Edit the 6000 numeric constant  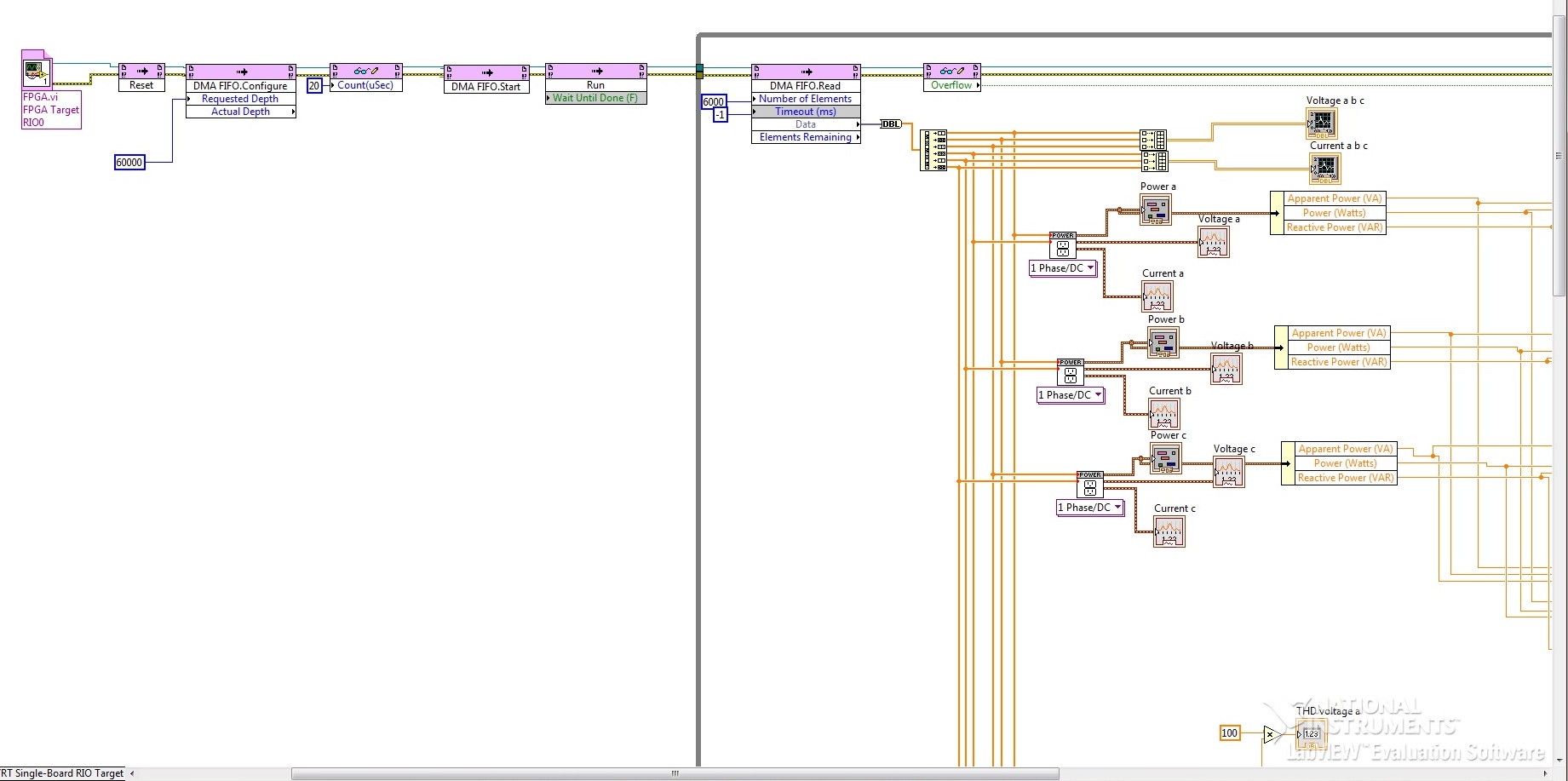[x=714, y=102]
